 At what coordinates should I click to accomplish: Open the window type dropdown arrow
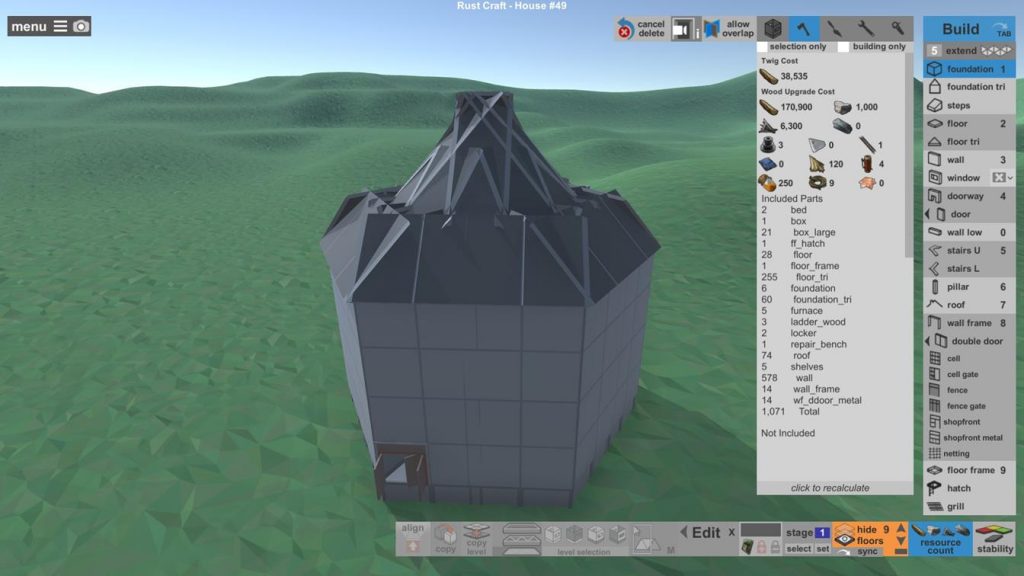pos(1010,178)
